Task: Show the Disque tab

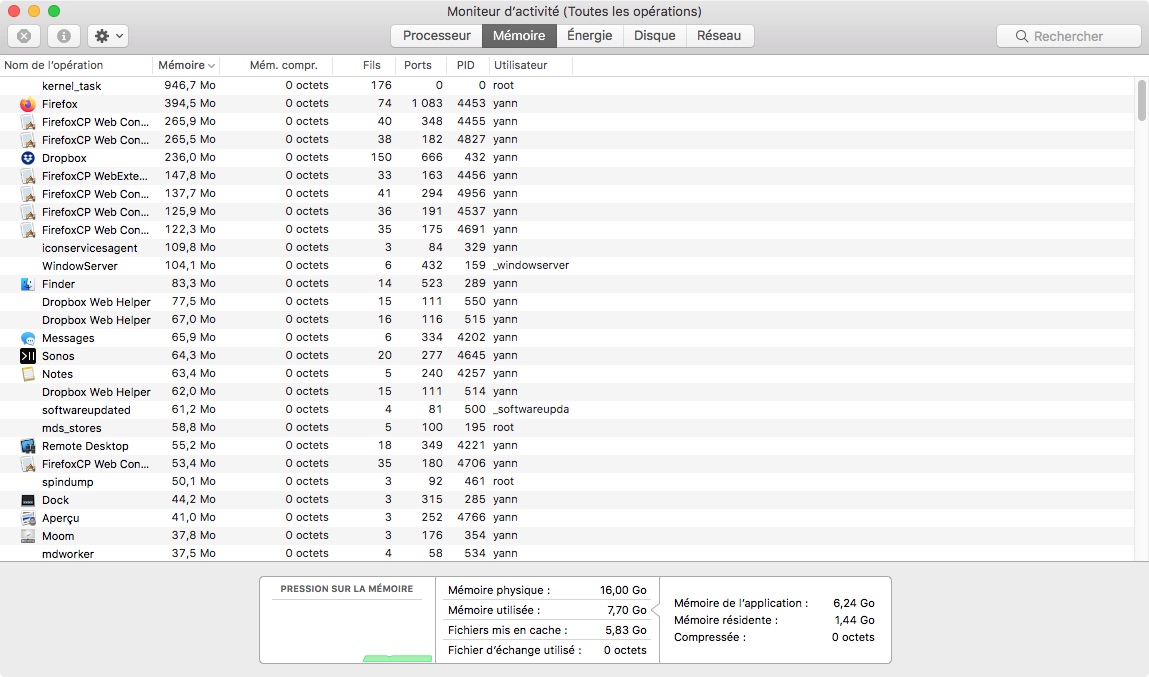Action: [654, 36]
